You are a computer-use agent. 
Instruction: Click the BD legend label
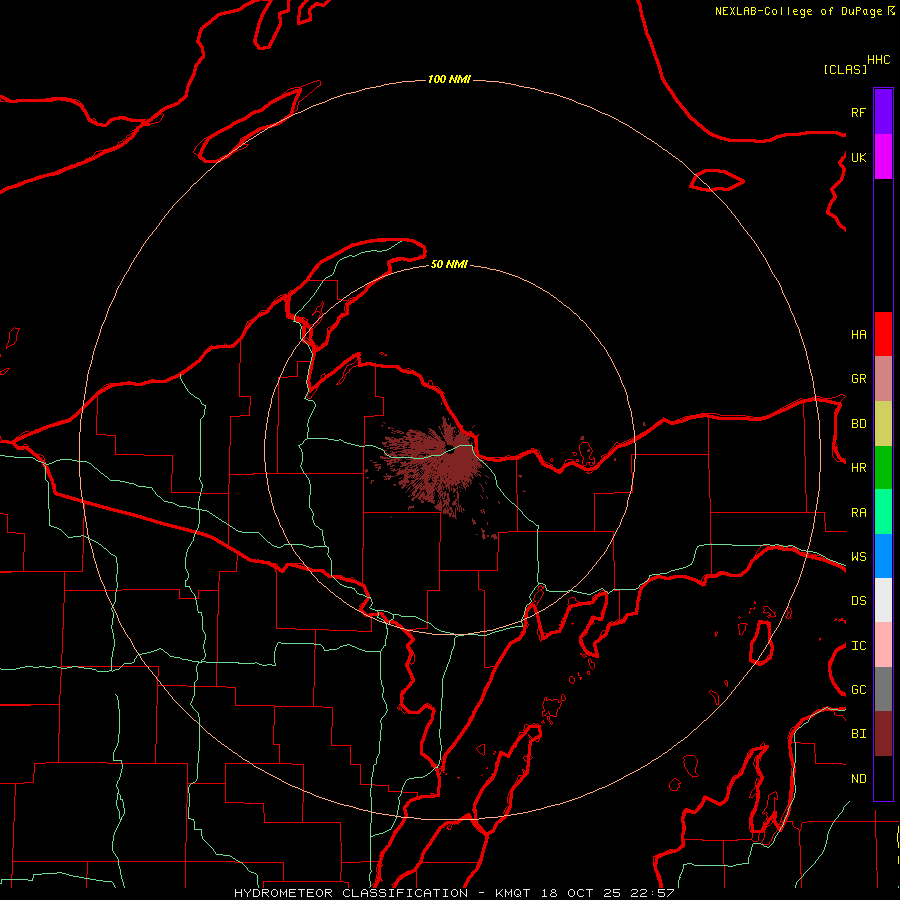coord(858,424)
